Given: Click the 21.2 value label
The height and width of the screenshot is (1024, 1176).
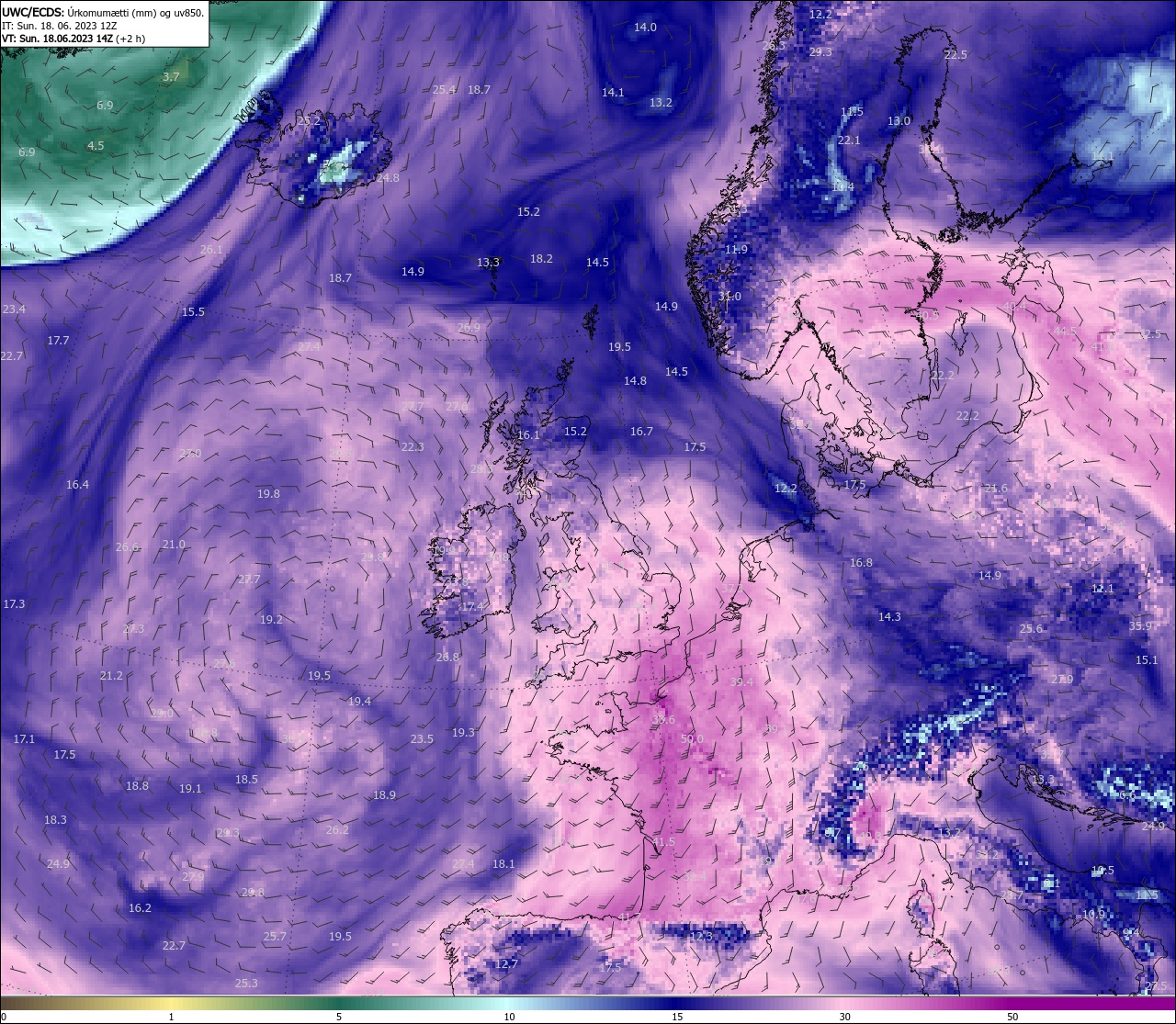Looking at the screenshot, I should [x=111, y=676].
